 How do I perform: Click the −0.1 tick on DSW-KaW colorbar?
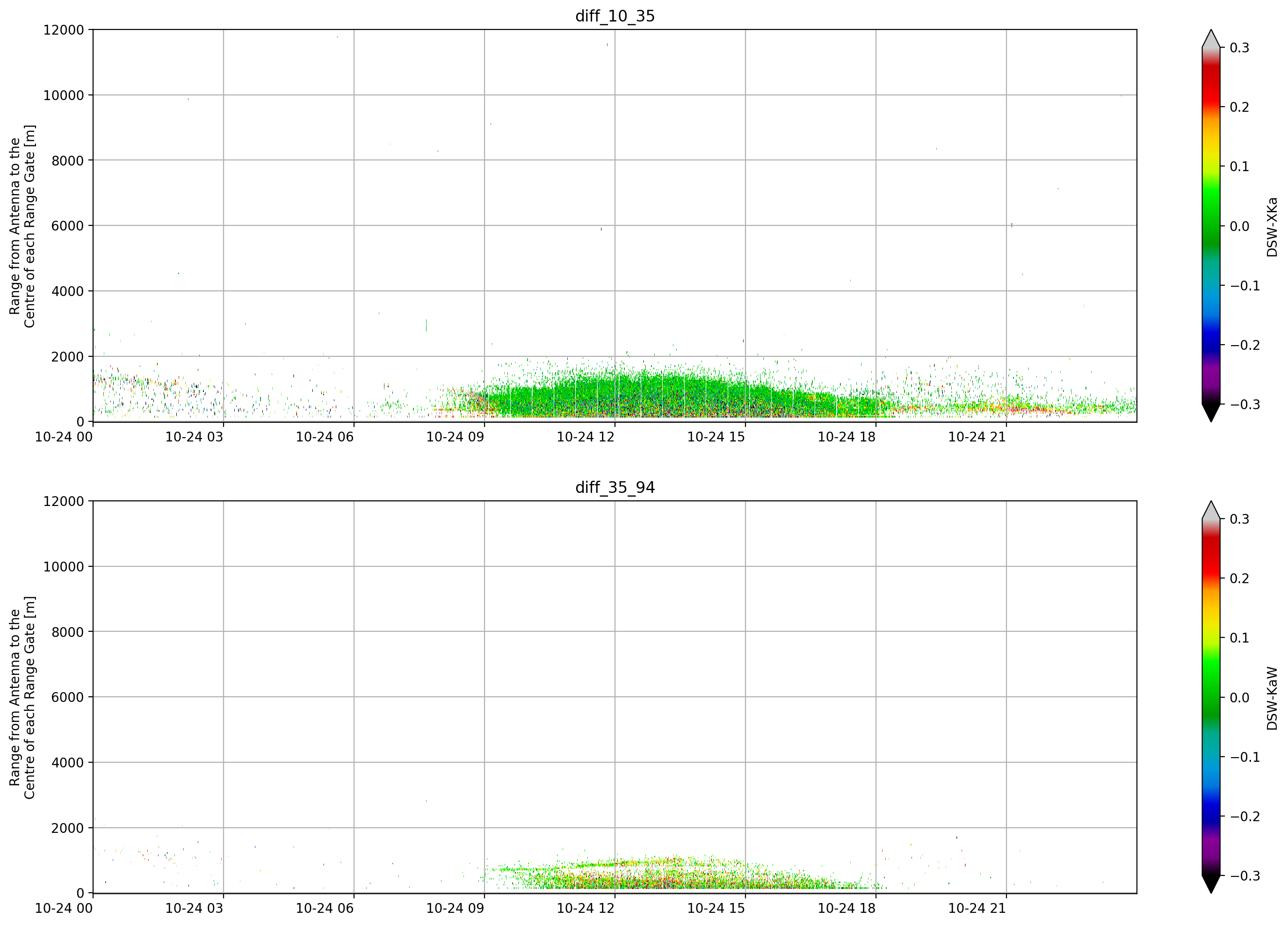click(1245, 757)
